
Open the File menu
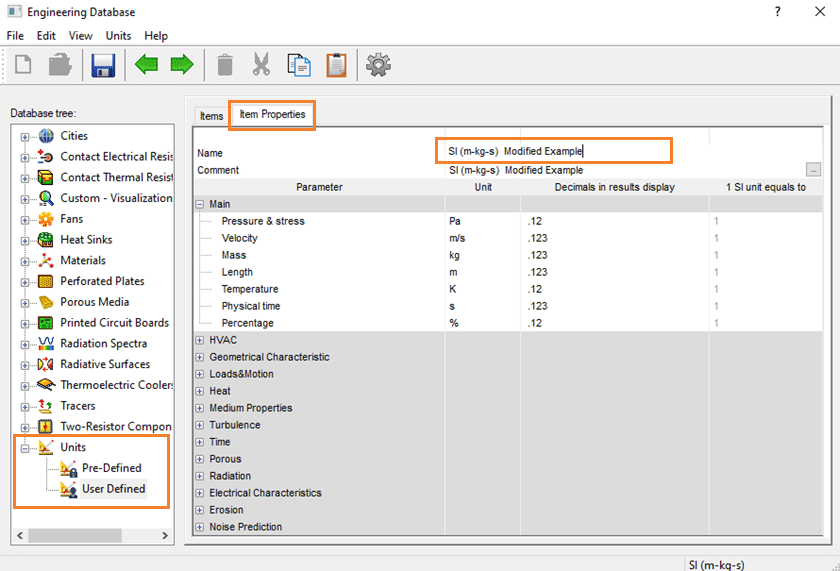coord(15,36)
